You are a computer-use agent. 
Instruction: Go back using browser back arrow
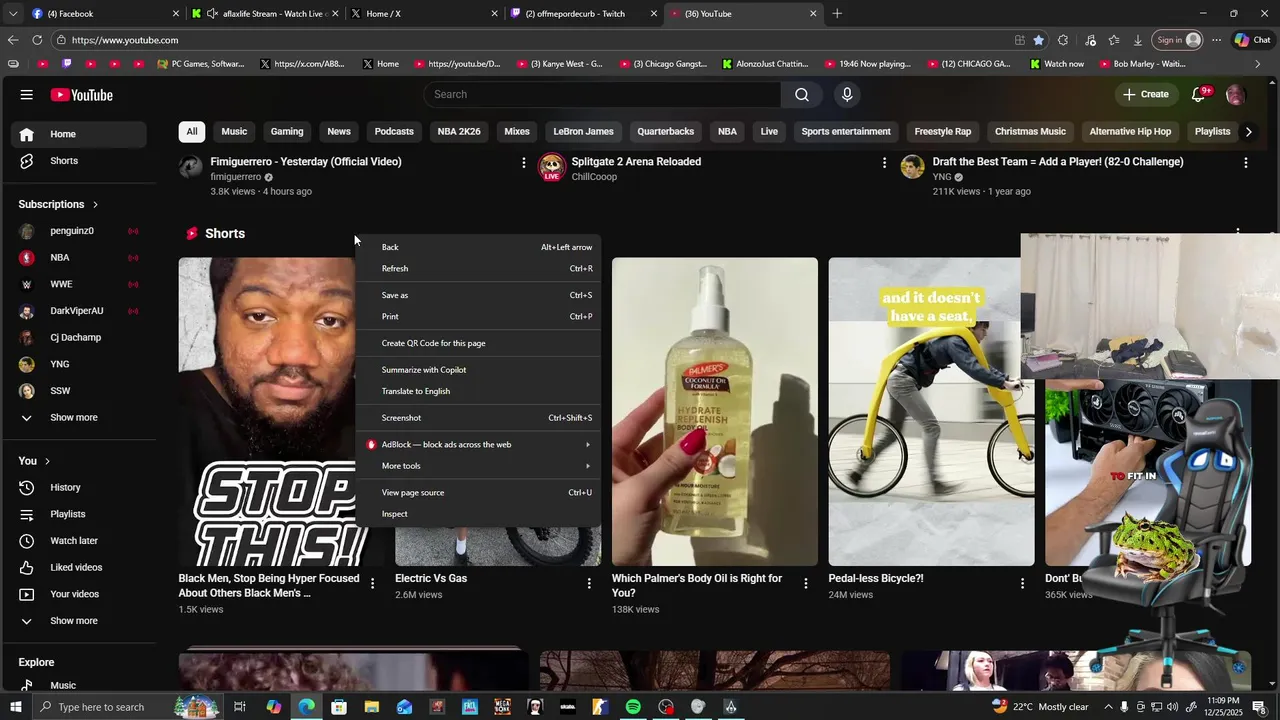tap(12, 40)
